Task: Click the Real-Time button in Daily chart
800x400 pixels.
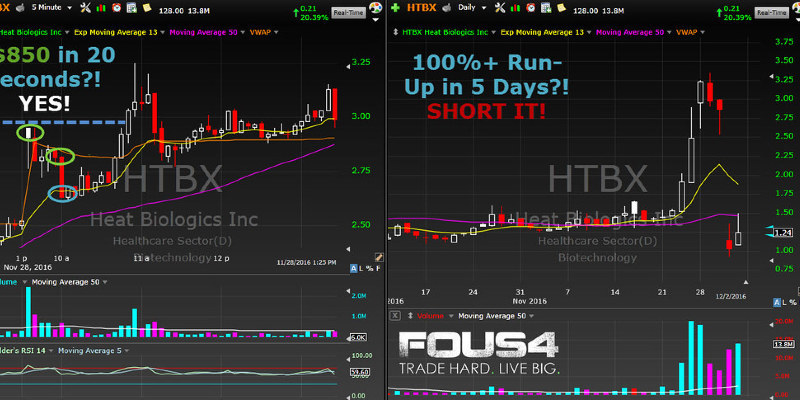Action: click(x=771, y=12)
